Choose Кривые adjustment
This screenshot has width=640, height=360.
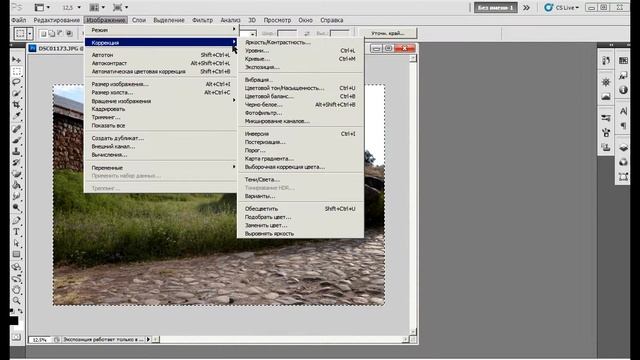pyautogui.click(x=300, y=59)
